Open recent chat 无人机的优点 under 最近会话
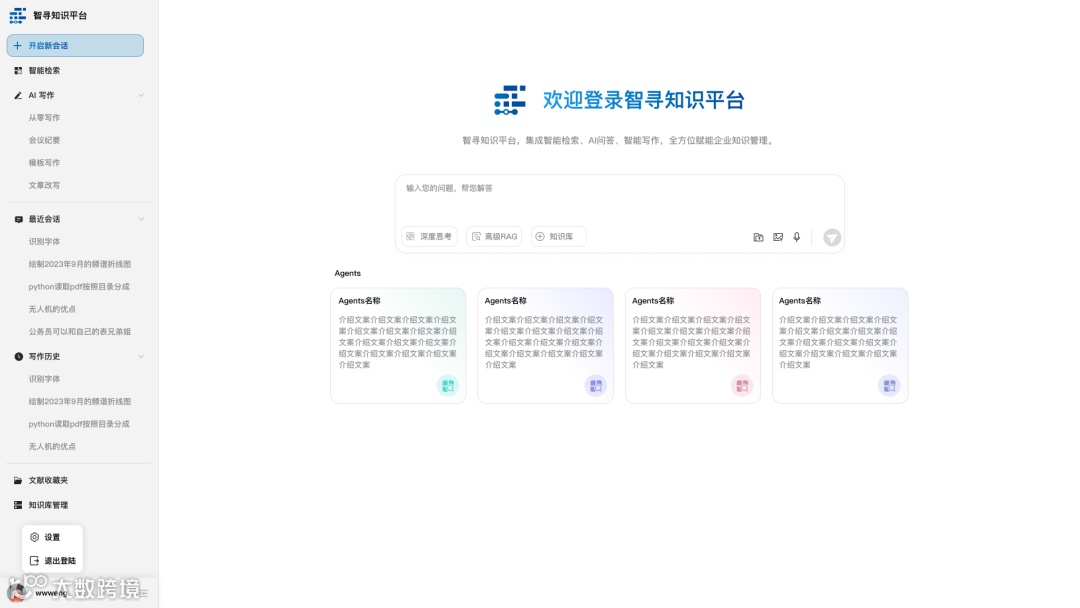Image resolution: width=1080 pixels, height=608 pixels. (x=52, y=309)
